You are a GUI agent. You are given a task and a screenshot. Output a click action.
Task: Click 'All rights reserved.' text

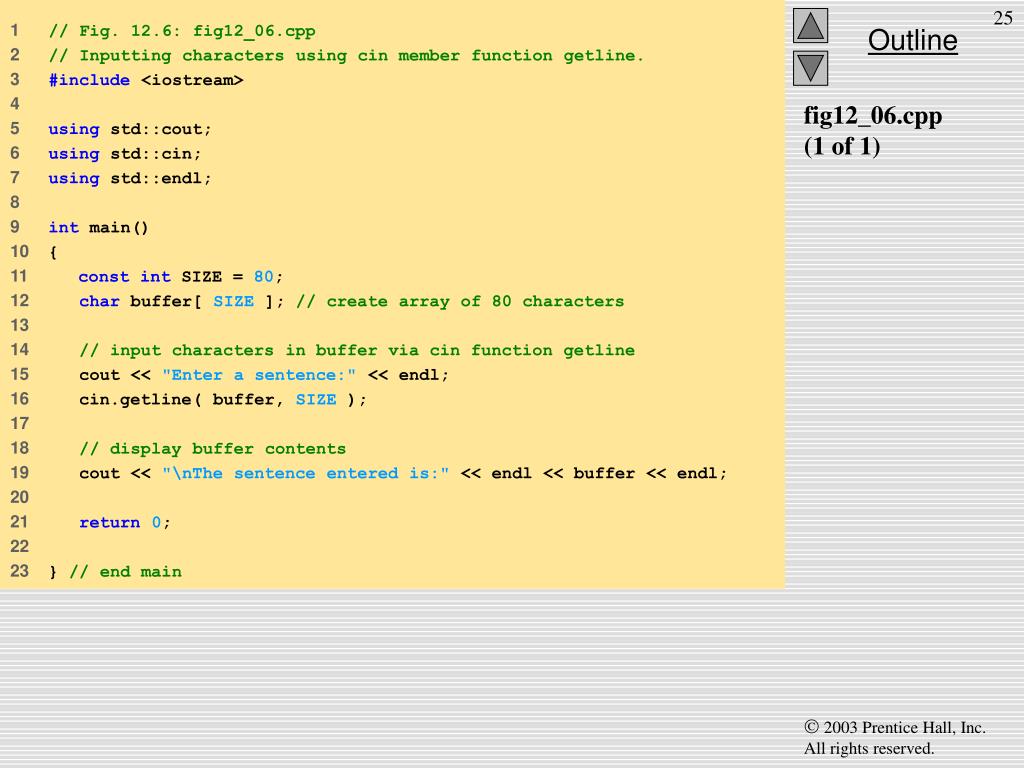869,748
